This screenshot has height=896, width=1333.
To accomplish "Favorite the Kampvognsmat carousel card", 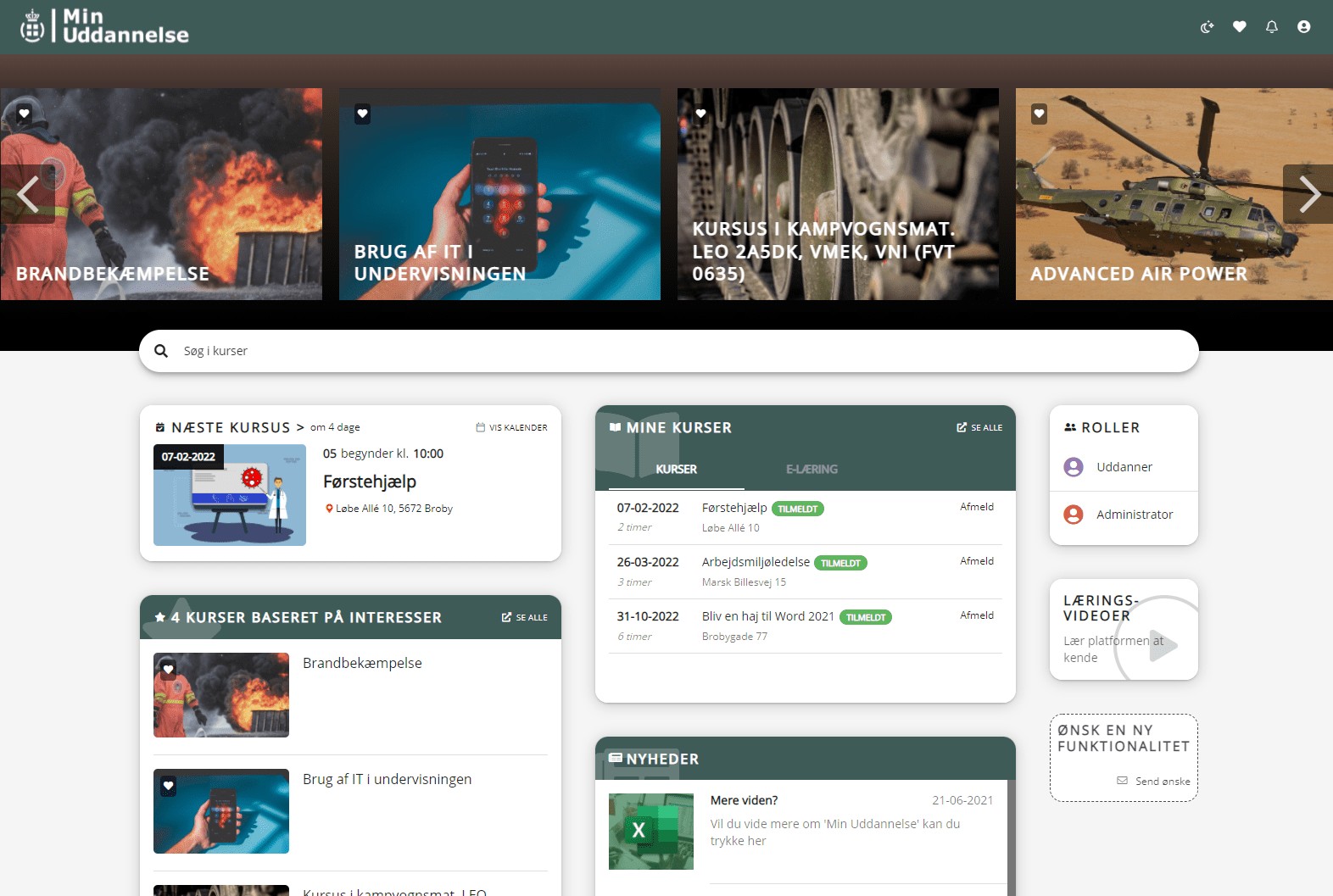I will click(x=700, y=114).
